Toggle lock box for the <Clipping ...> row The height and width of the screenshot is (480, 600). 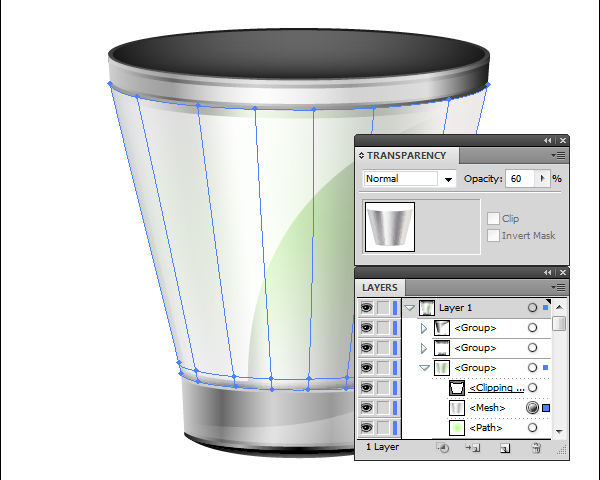[x=383, y=388]
